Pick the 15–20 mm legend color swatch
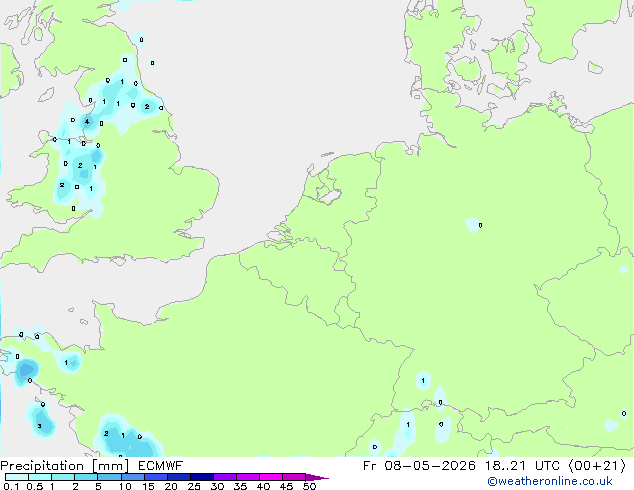The height and width of the screenshot is (490, 634). [156, 477]
